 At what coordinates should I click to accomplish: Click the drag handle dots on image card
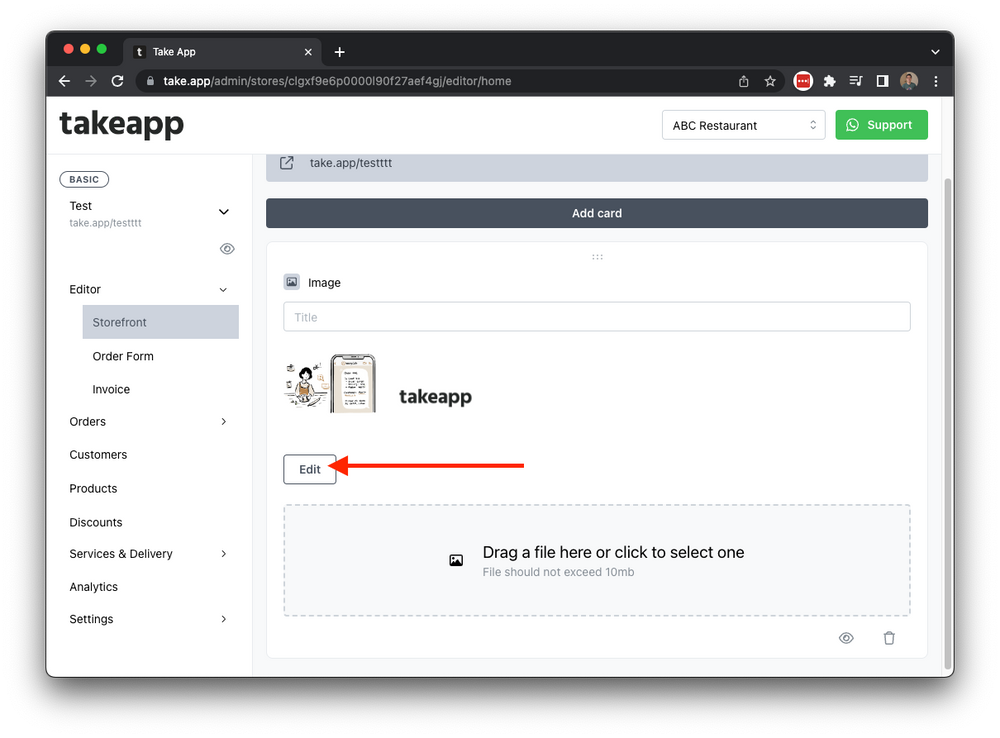click(x=597, y=257)
